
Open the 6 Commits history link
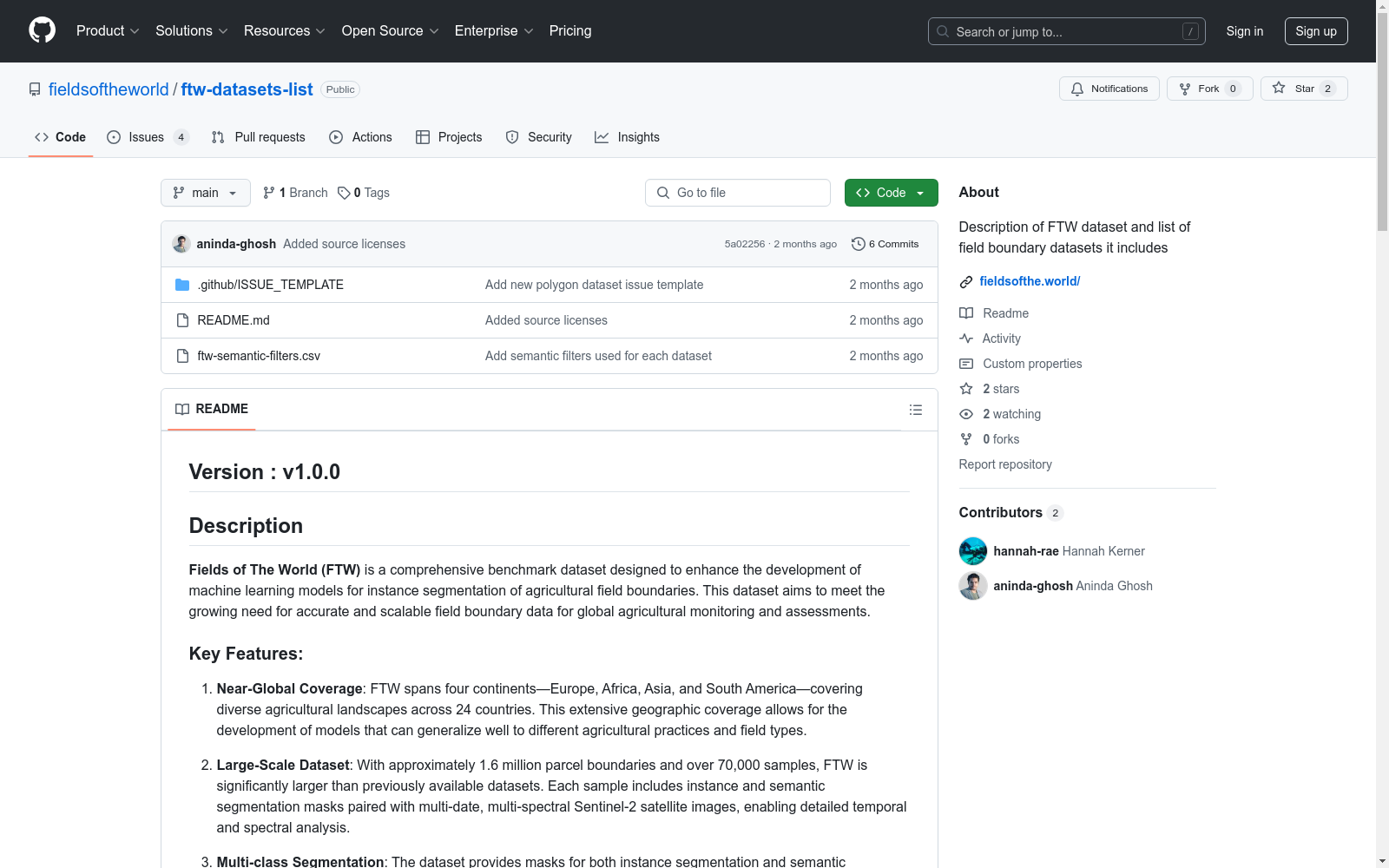pos(885,244)
